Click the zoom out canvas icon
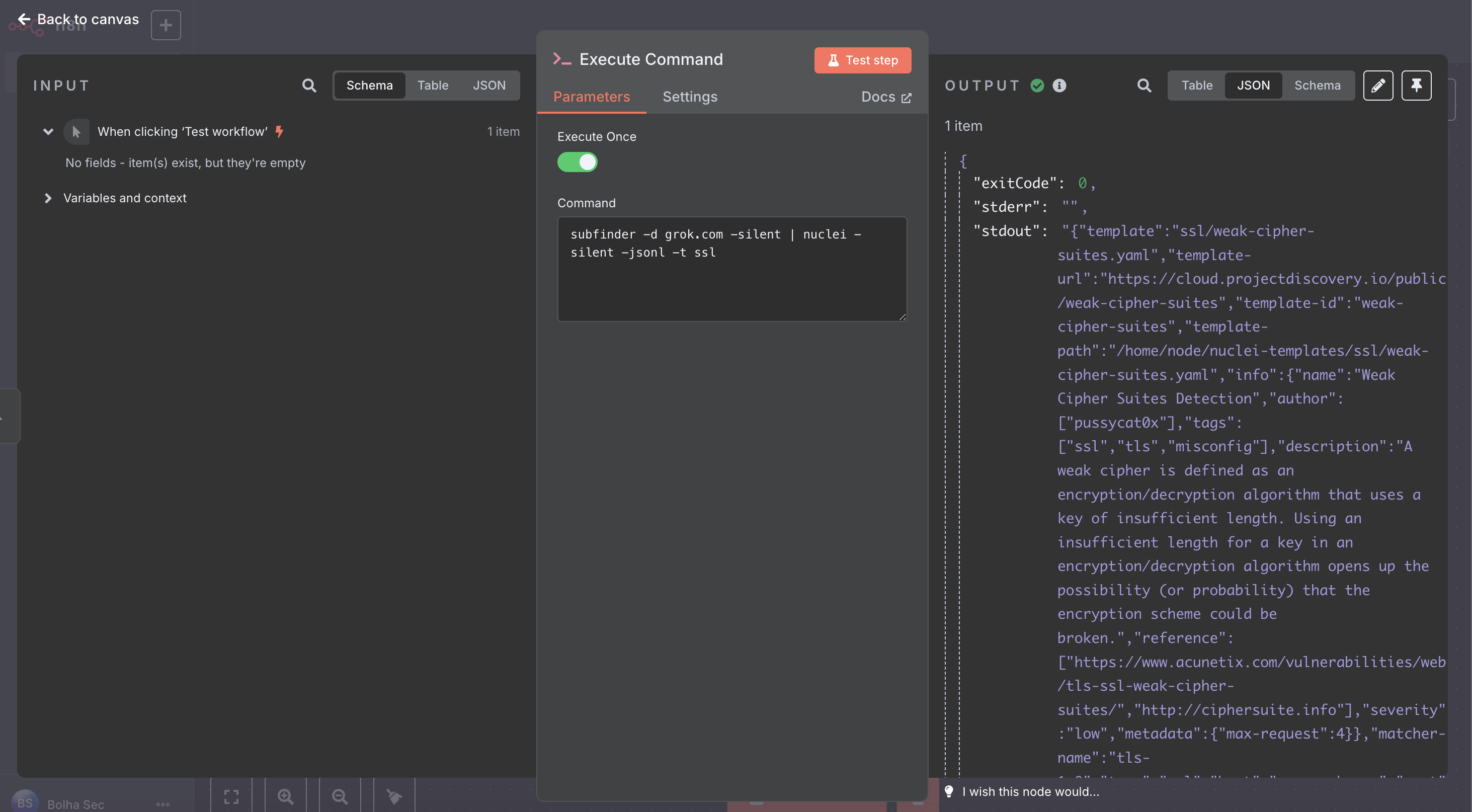This screenshot has height=812, width=1472. 340,796
